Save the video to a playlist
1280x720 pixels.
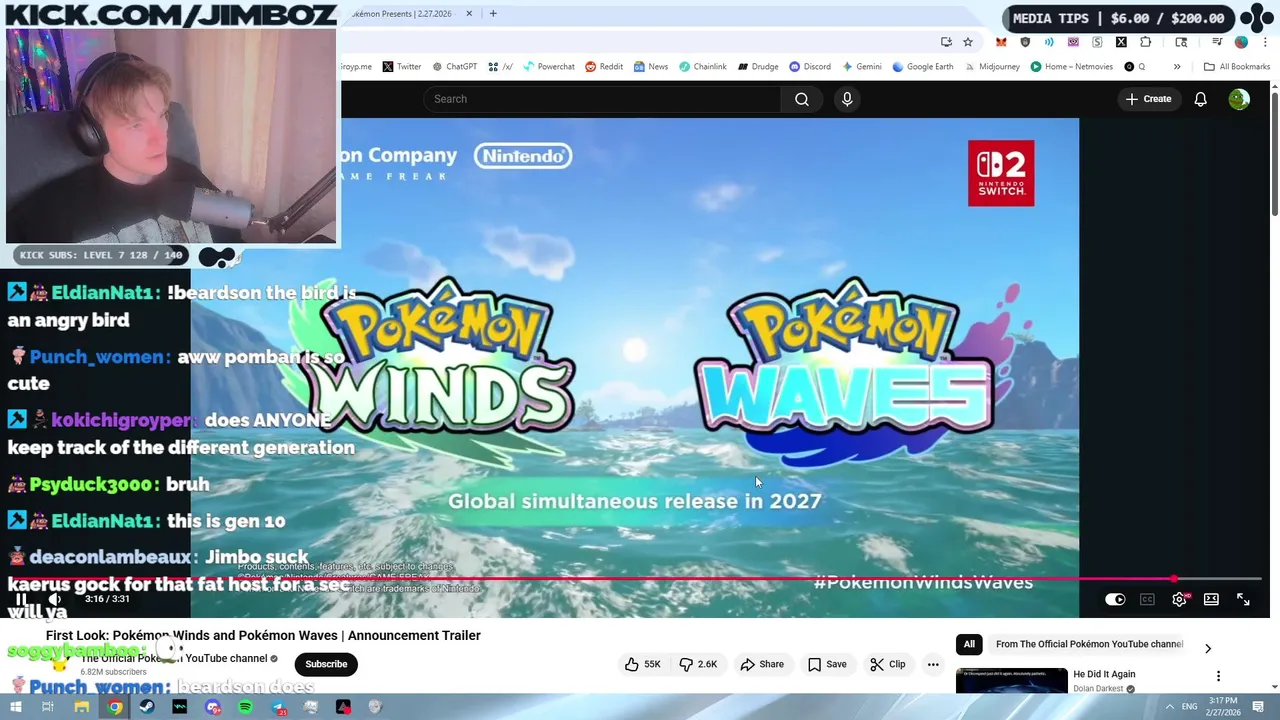pyautogui.click(x=827, y=664)
